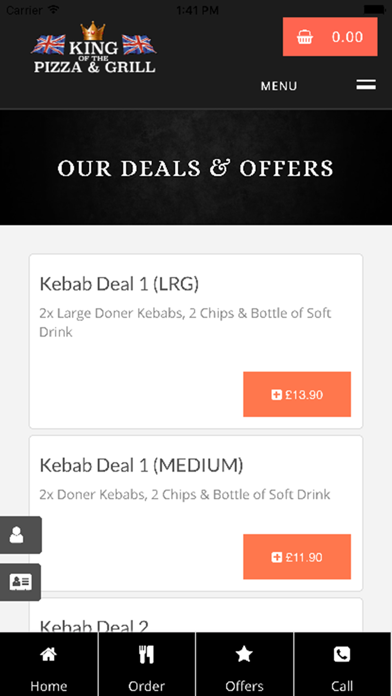Tap the Home house icon

point(48,654)
